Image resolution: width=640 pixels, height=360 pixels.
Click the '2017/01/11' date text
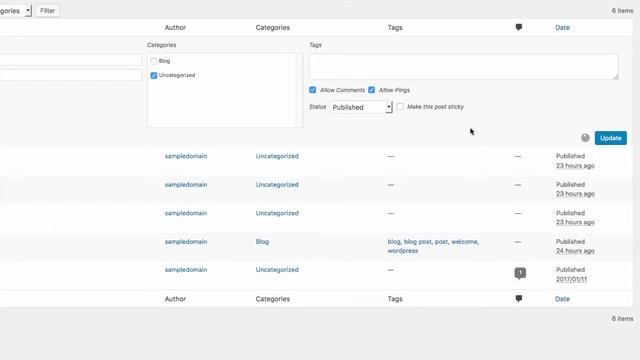coord(571,279)
